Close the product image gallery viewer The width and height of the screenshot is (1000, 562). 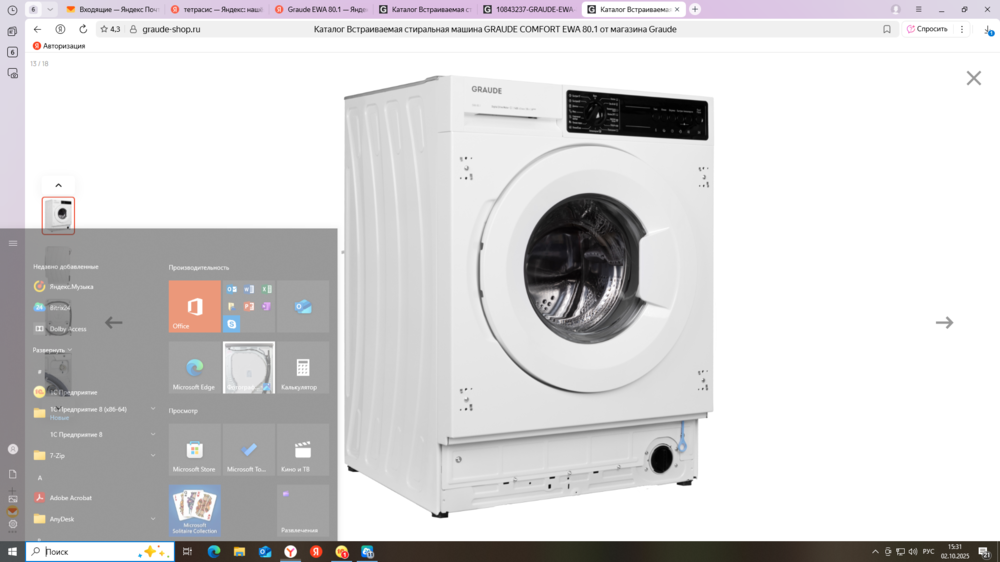(x=973, y=78)
